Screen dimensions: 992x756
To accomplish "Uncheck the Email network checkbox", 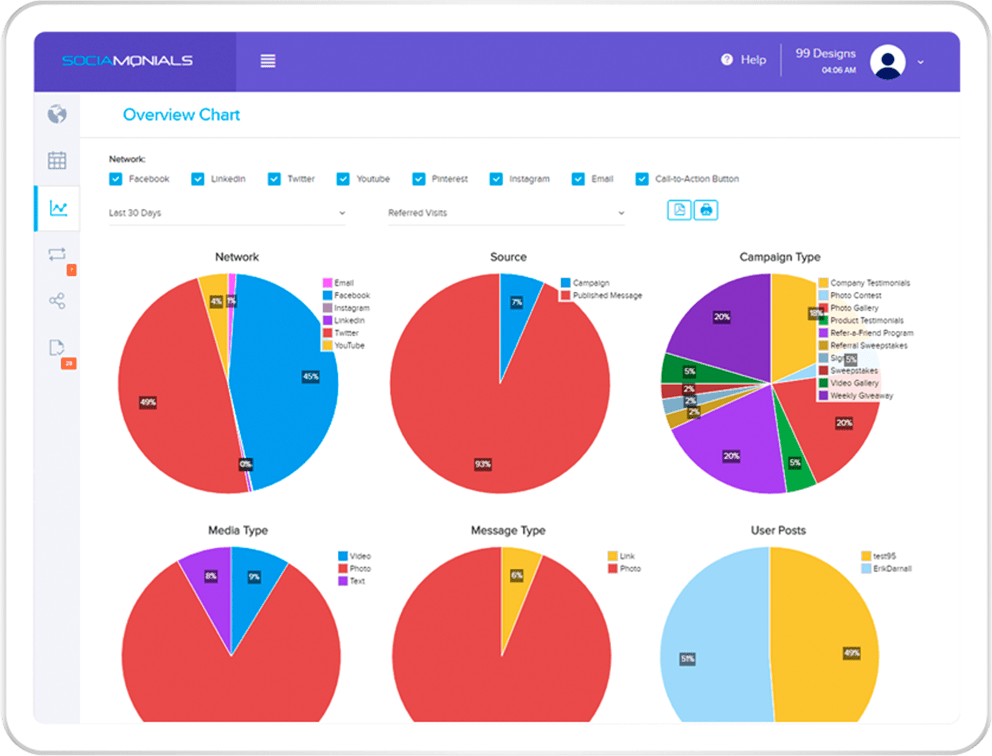I will [578, 179].
